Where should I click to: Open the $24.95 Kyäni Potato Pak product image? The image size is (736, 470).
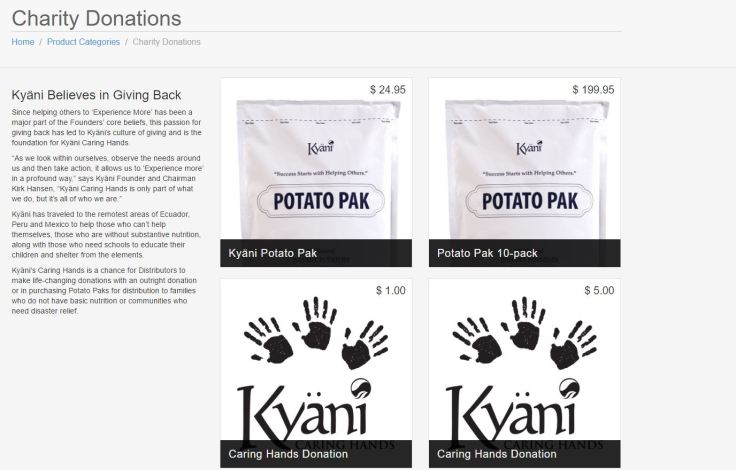[x=316, y=169]
